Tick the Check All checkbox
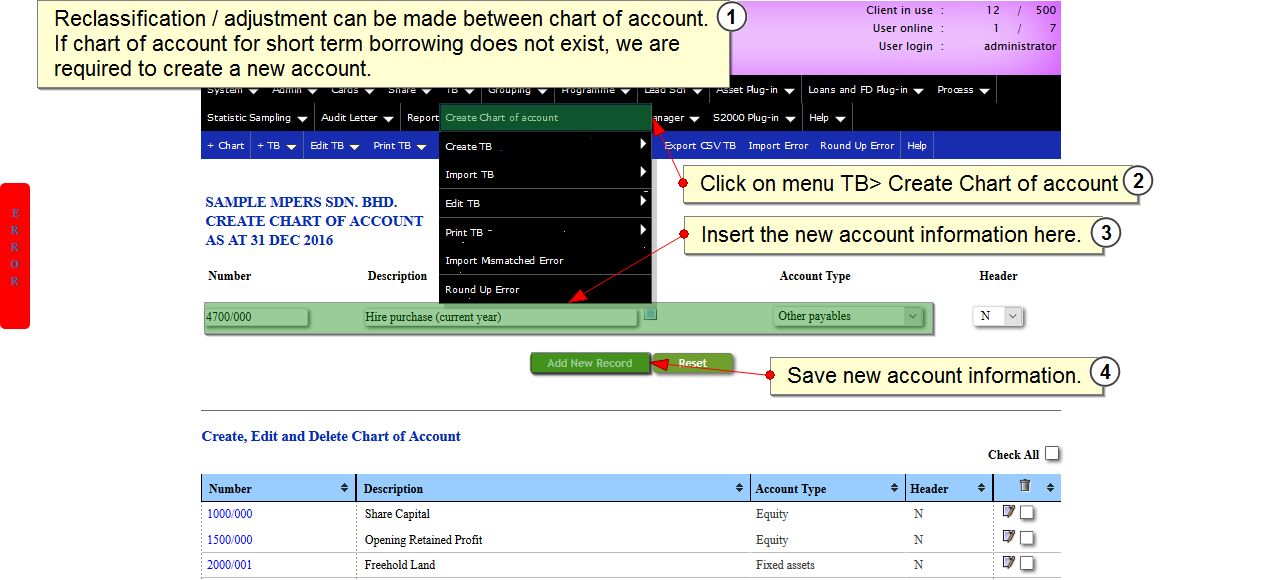 click(x=1052, y=454)
